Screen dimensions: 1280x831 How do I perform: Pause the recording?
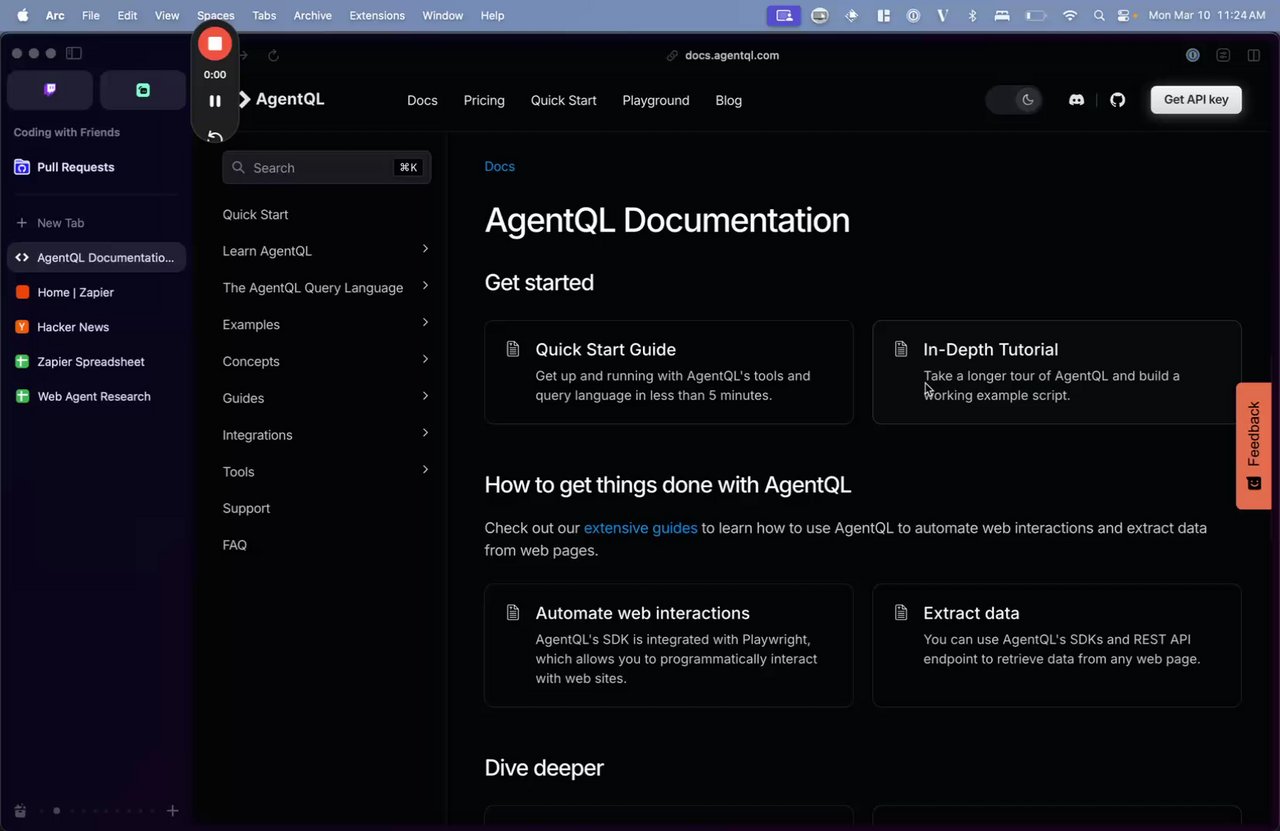(214, 101)
